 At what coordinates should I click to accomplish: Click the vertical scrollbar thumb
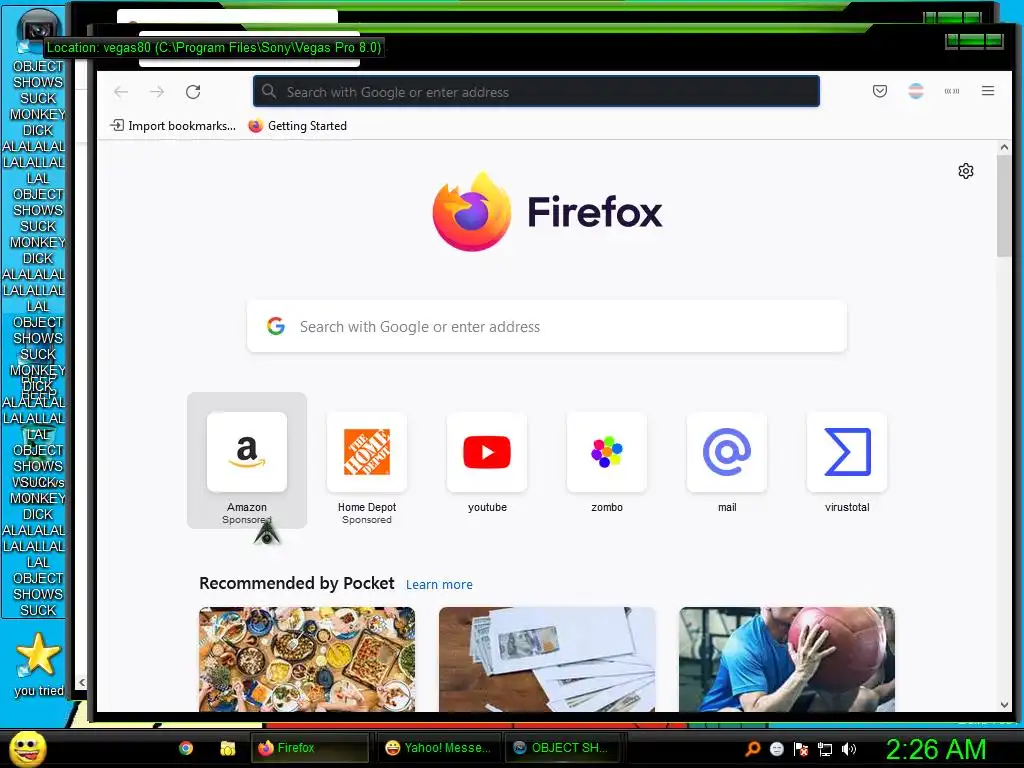point(1004,206)
